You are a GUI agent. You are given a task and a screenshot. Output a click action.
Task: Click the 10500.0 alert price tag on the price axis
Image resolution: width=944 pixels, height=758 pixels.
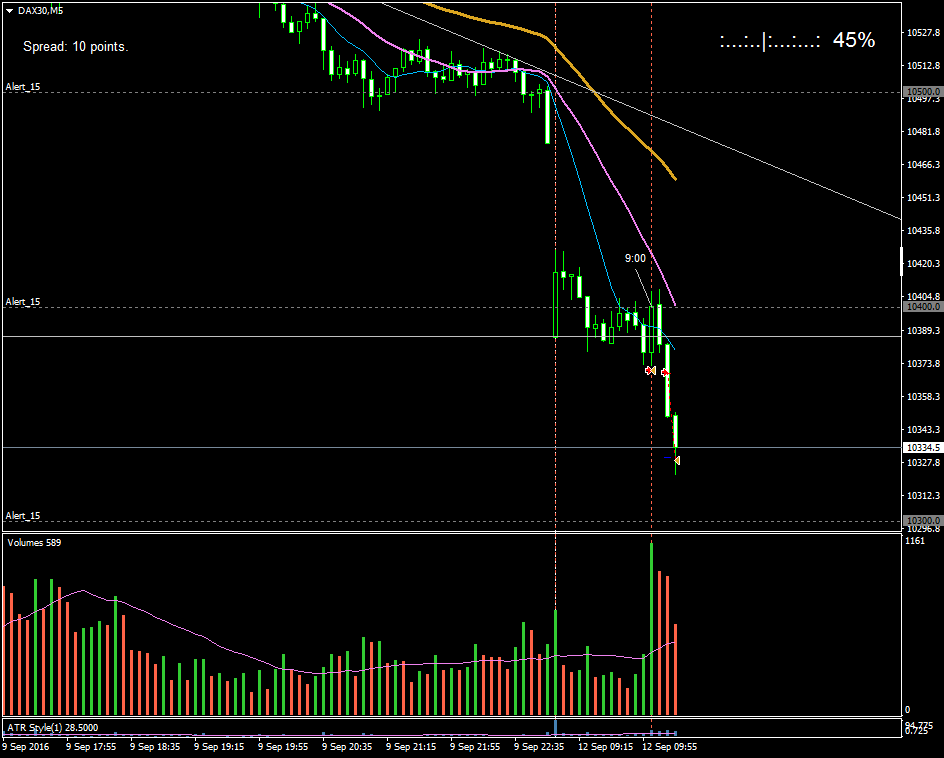tap(922, 92)
